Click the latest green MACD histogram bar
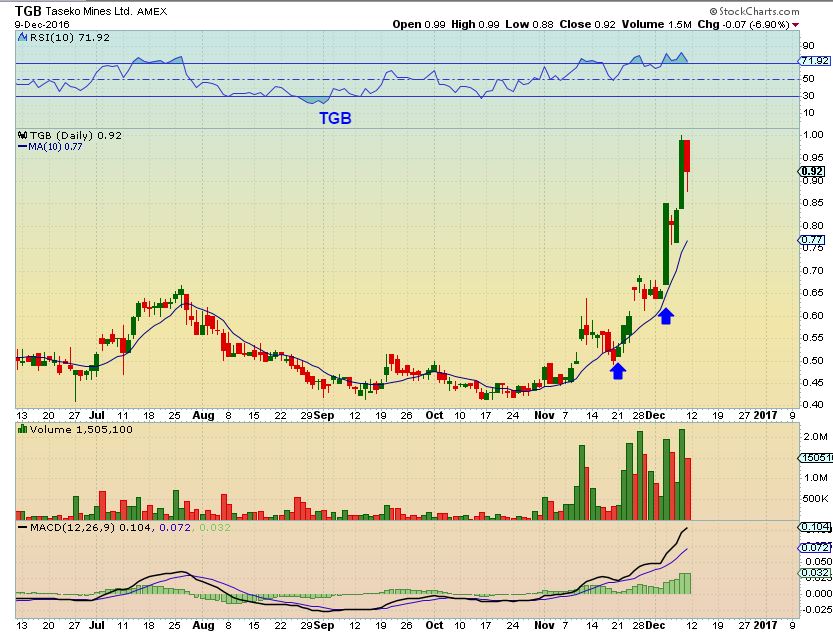 [688, 583]
